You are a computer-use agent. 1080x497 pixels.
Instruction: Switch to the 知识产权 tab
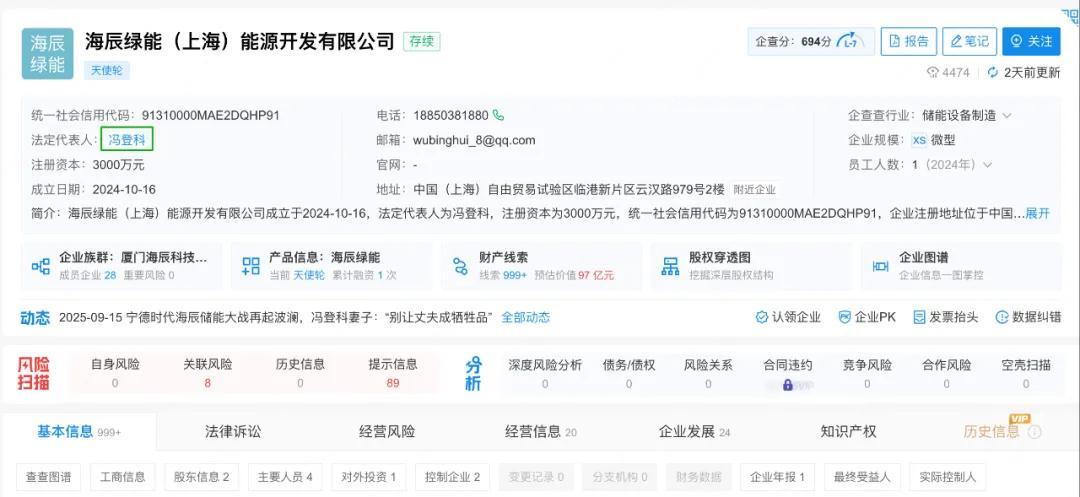pyautogui.click(x=849, y=432)
